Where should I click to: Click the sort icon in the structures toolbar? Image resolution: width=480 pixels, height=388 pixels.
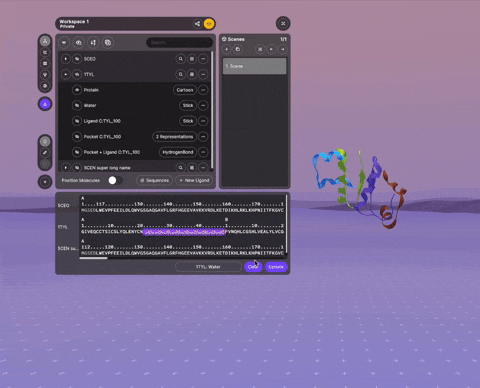coord(93,43)
